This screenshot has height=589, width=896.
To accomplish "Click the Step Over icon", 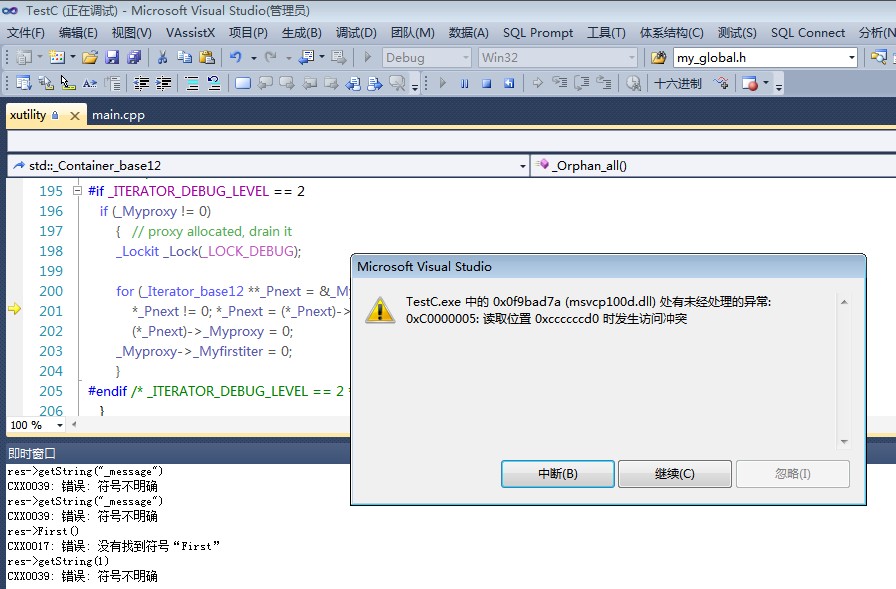I will pos(582,83).
